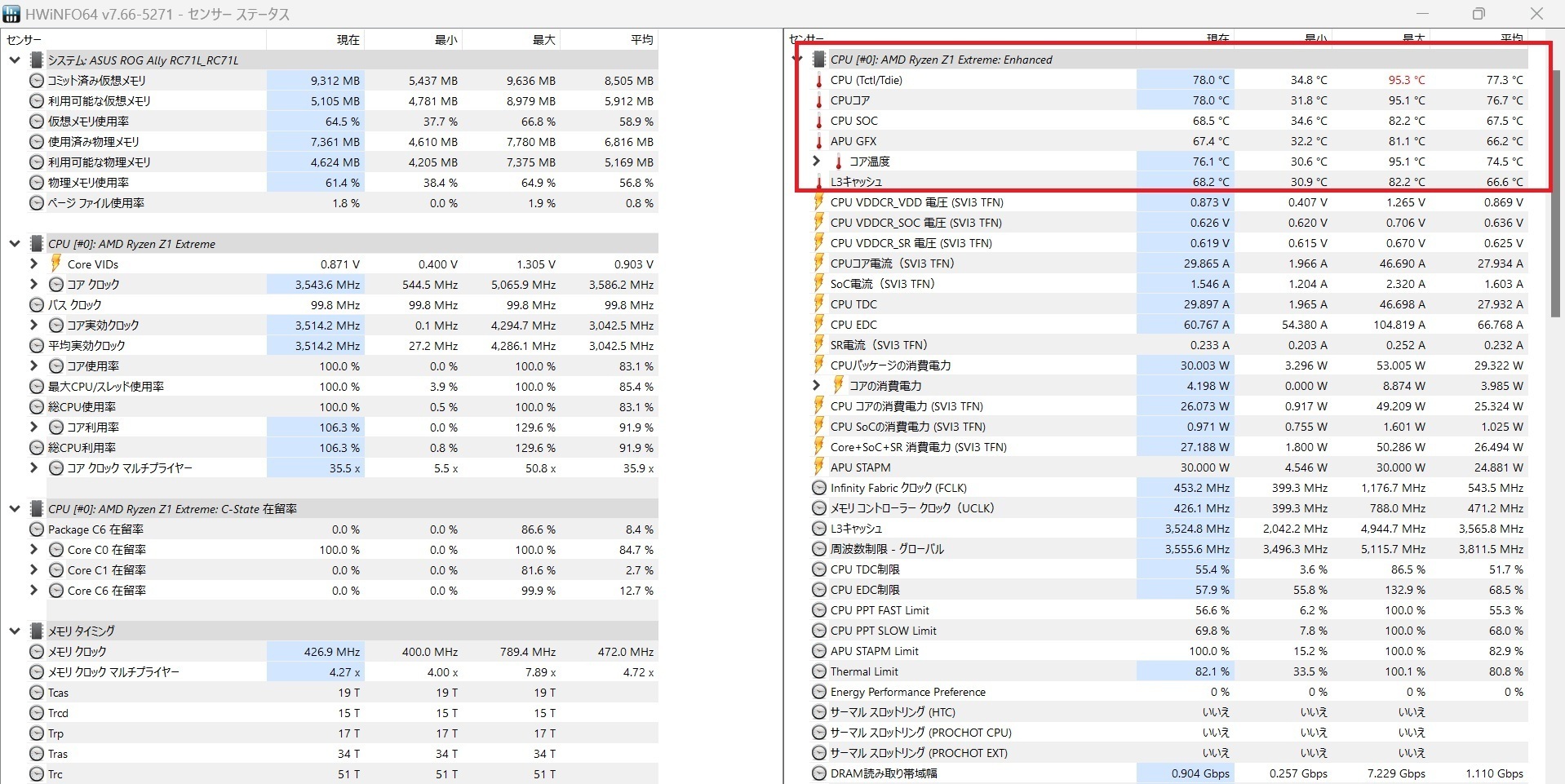The width and height of the screenshot is (1565, 784).
Task: Click the chip icon beside メモリ タイミング header
Action: pos(36,631)
